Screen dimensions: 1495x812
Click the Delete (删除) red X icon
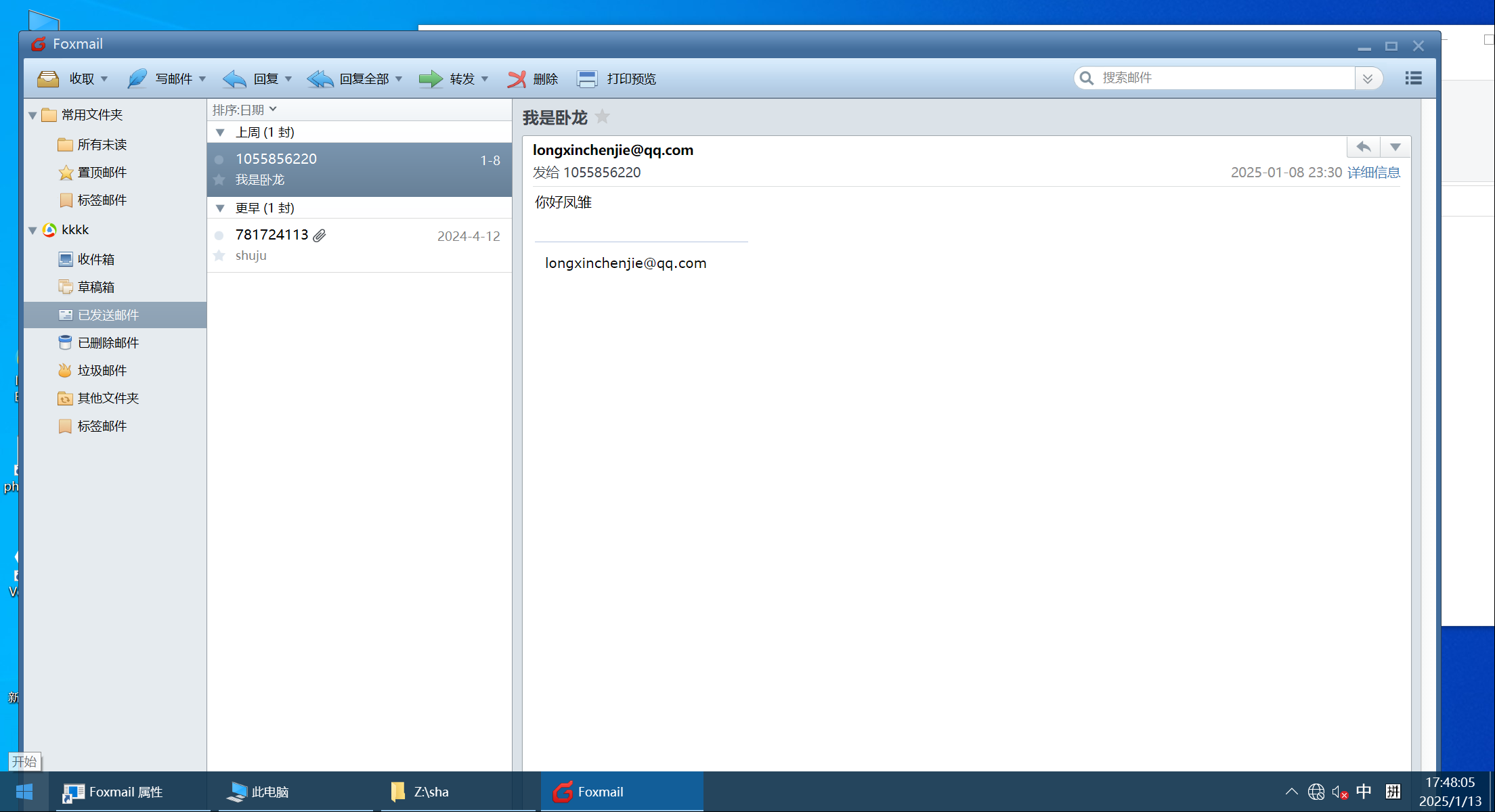tap(517, 79)
